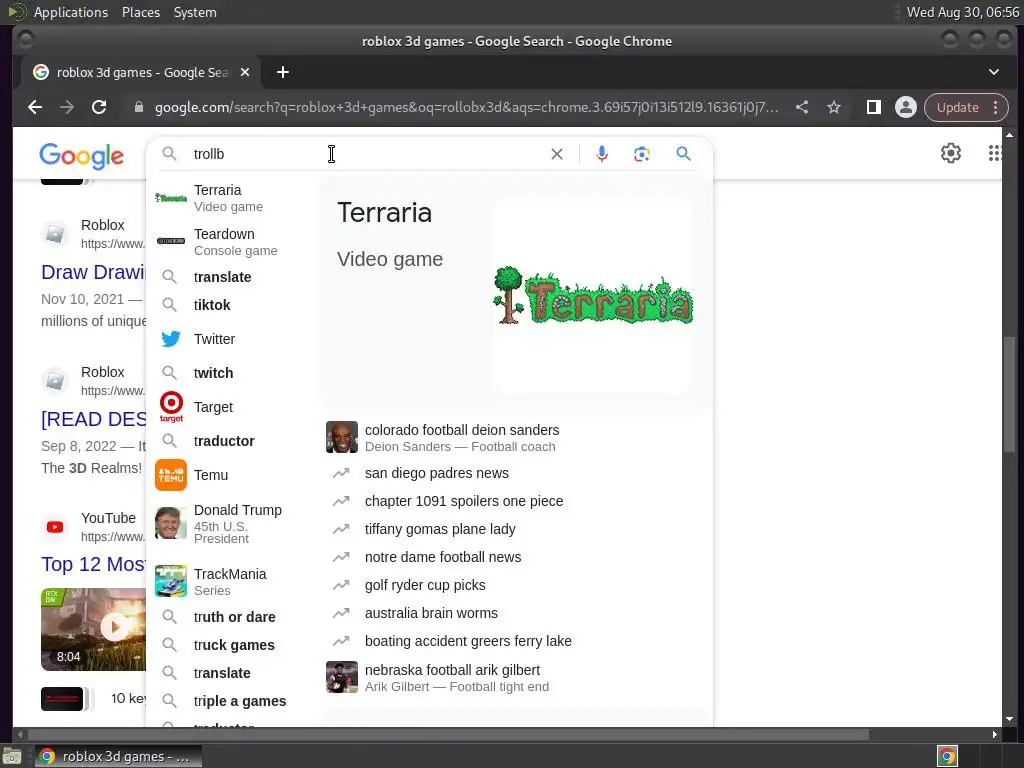Reload the current page
Image resolution: width=1024 pixels, height=768 pixels.
click(x=99, y=107)
